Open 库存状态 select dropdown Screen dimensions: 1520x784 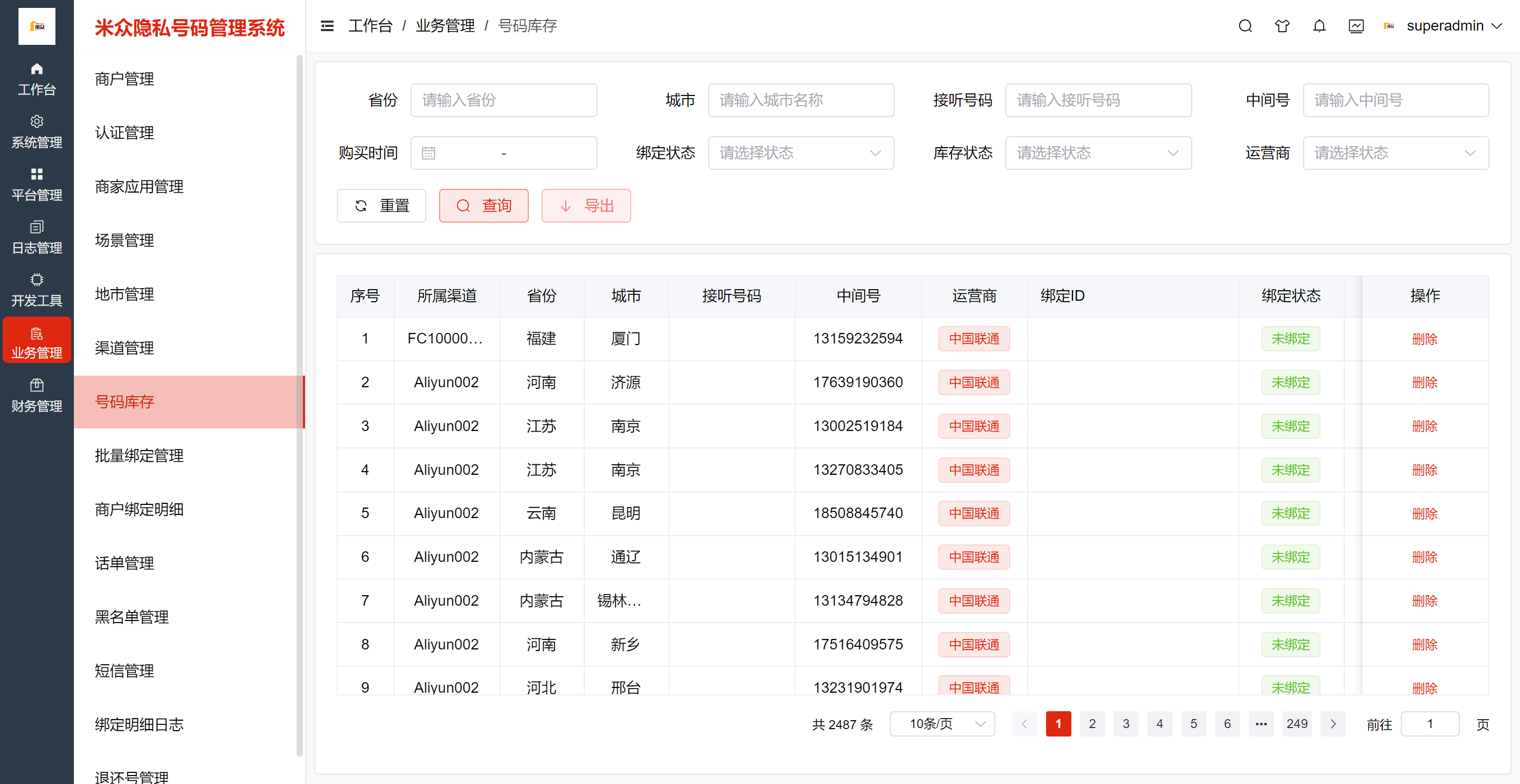pyautogui.click(x=1098, y=153)
